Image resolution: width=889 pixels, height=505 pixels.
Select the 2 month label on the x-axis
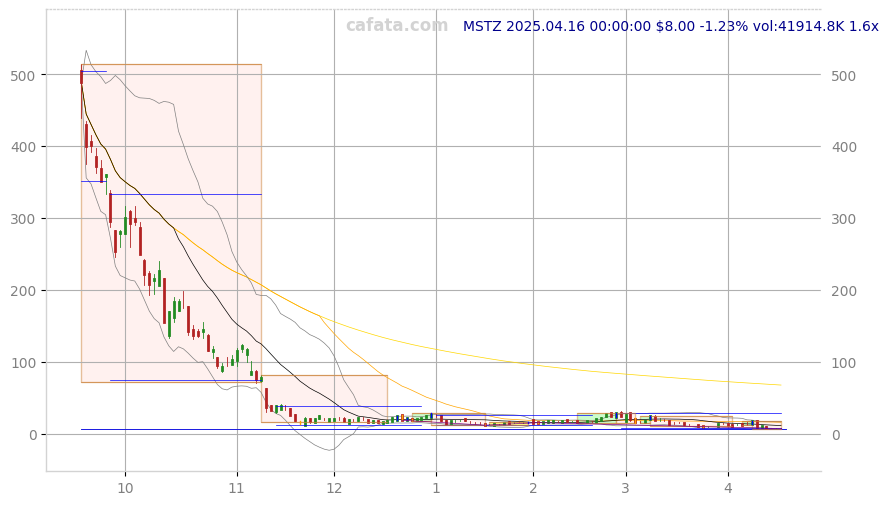[533, 488]
